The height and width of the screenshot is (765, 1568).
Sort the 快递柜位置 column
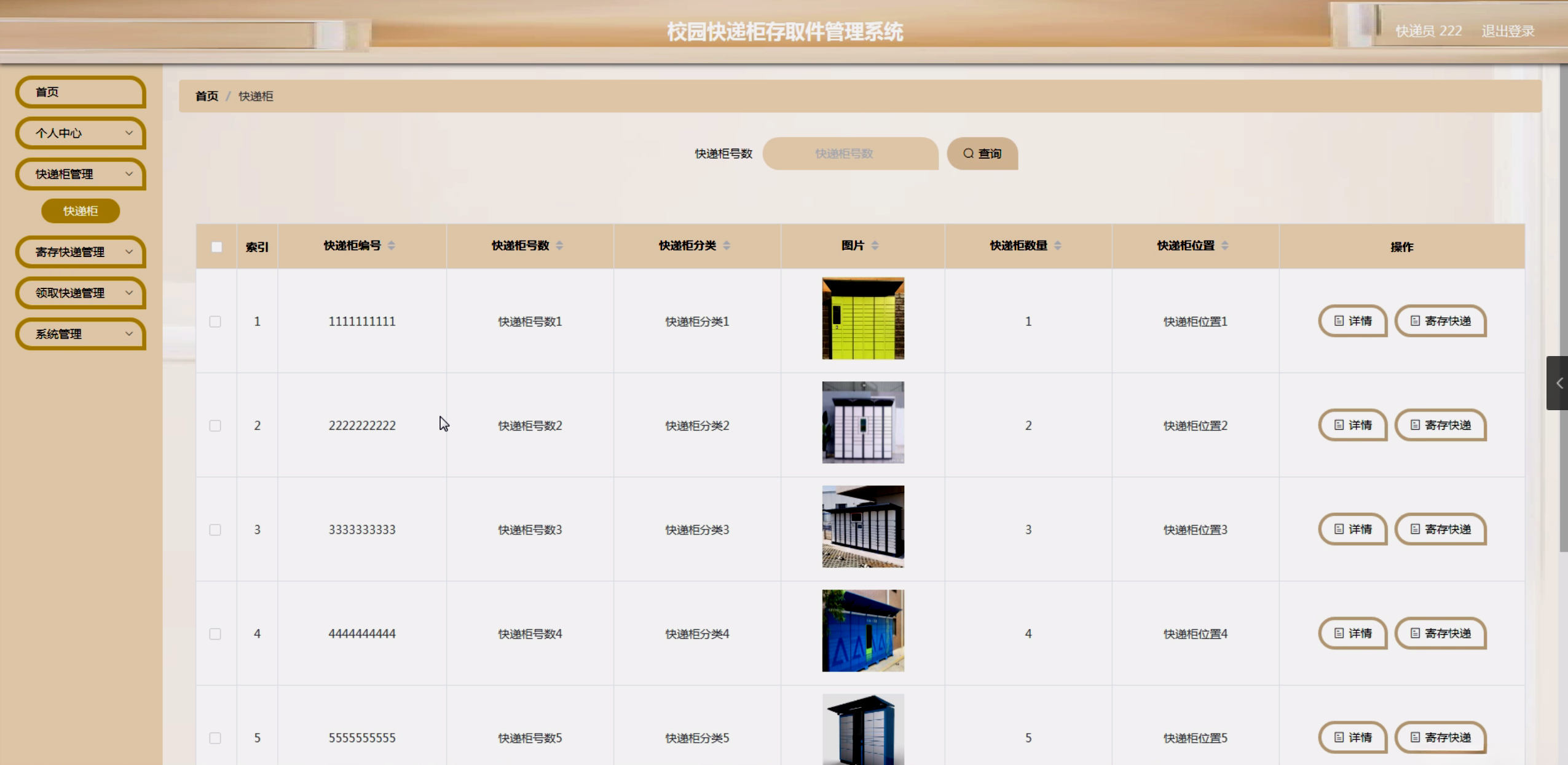click(x=1225, y=246)
